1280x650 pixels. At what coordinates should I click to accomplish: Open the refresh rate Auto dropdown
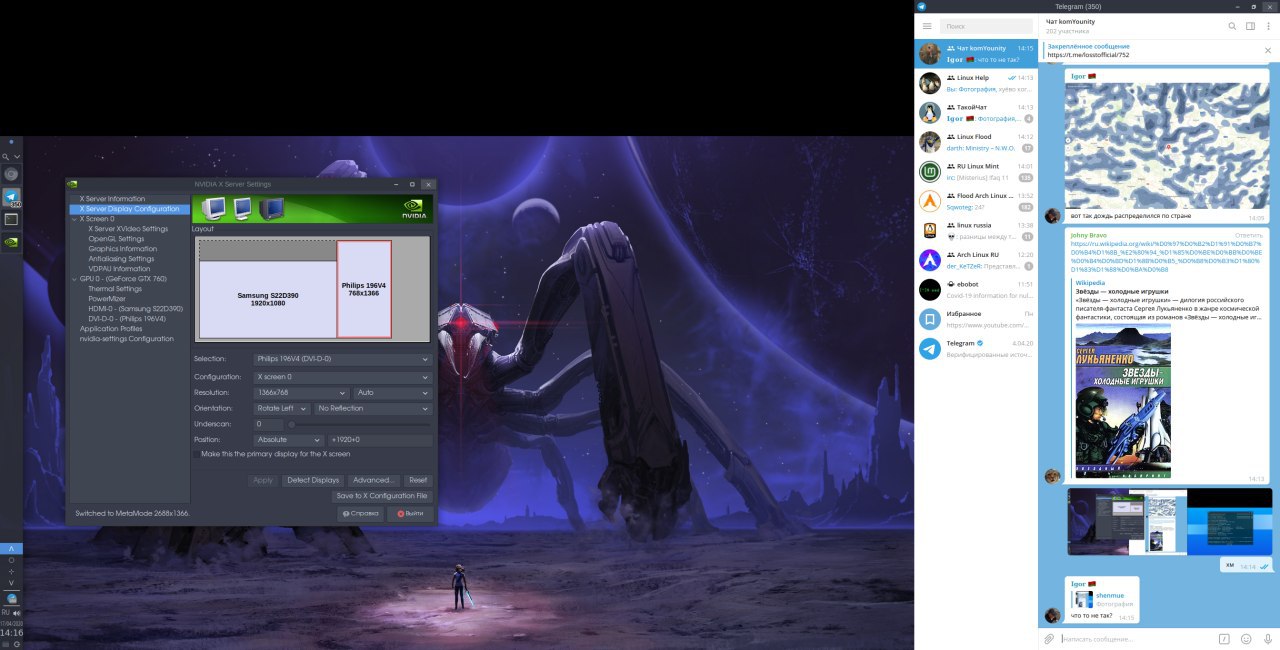click(x=392, y=393)
